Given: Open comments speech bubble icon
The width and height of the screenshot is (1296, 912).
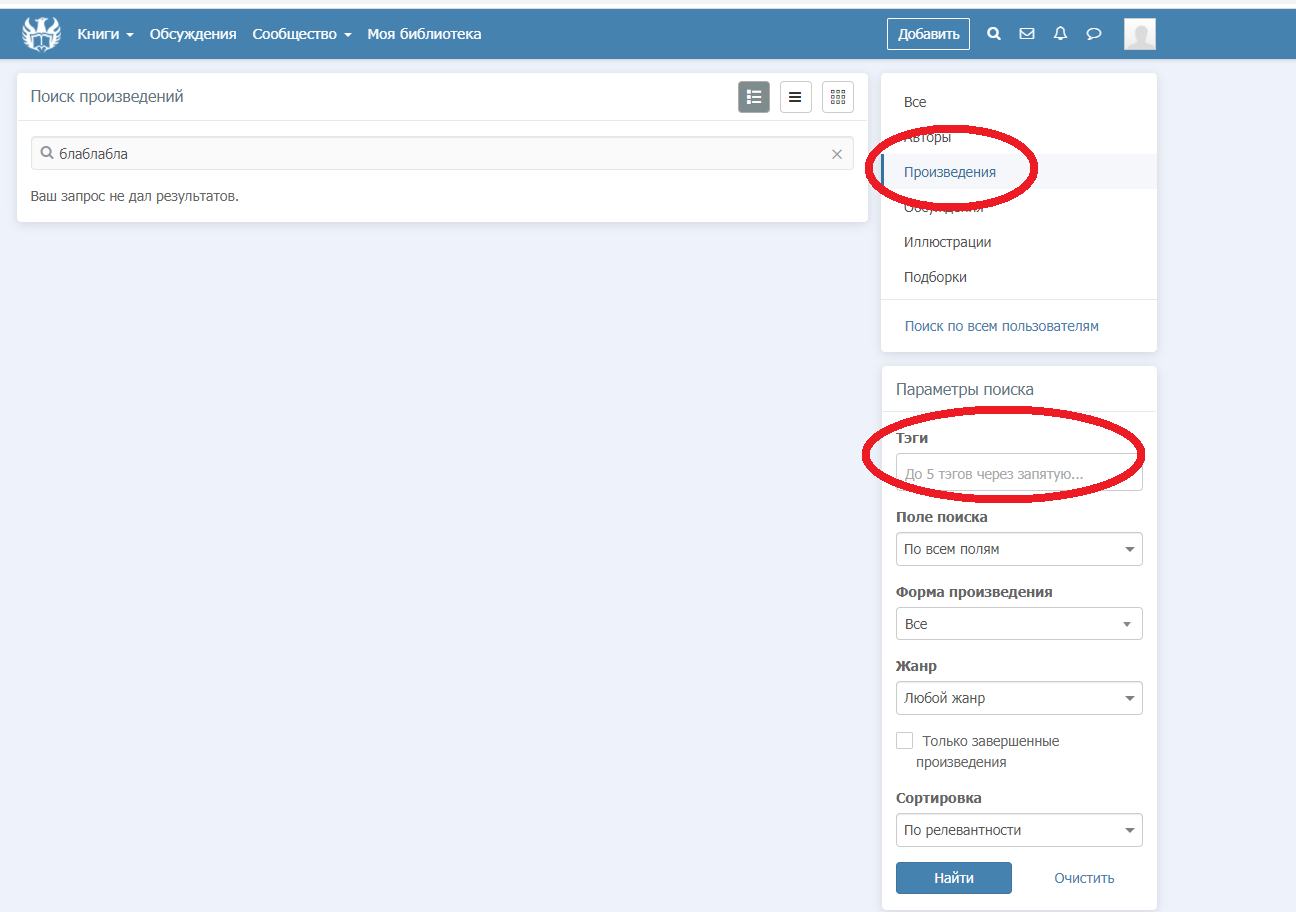Looking at the screenshot, I should (x=1094, y=34).
